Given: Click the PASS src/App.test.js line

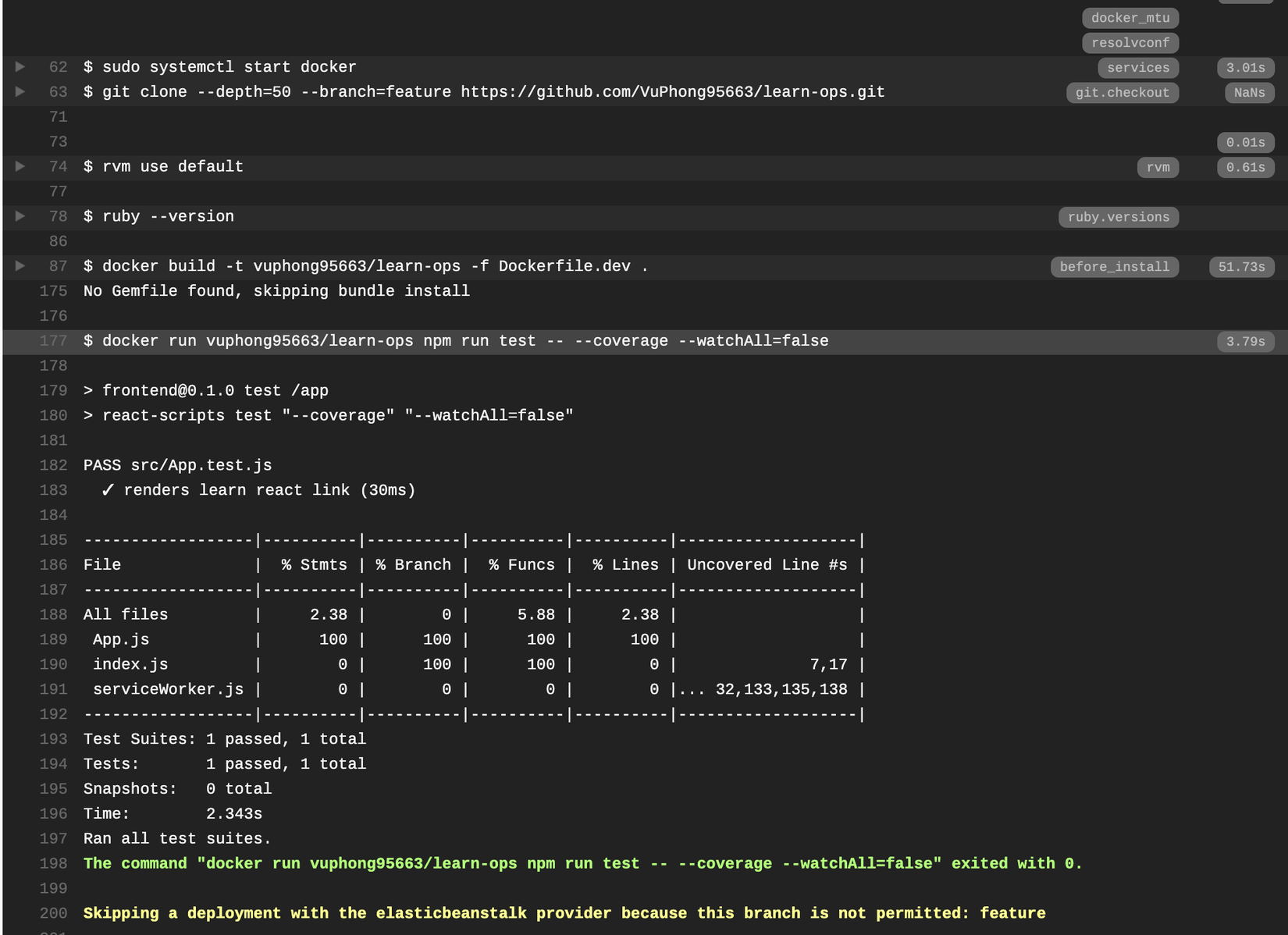Looking at the screenshot, I should (x=177, y=465).
